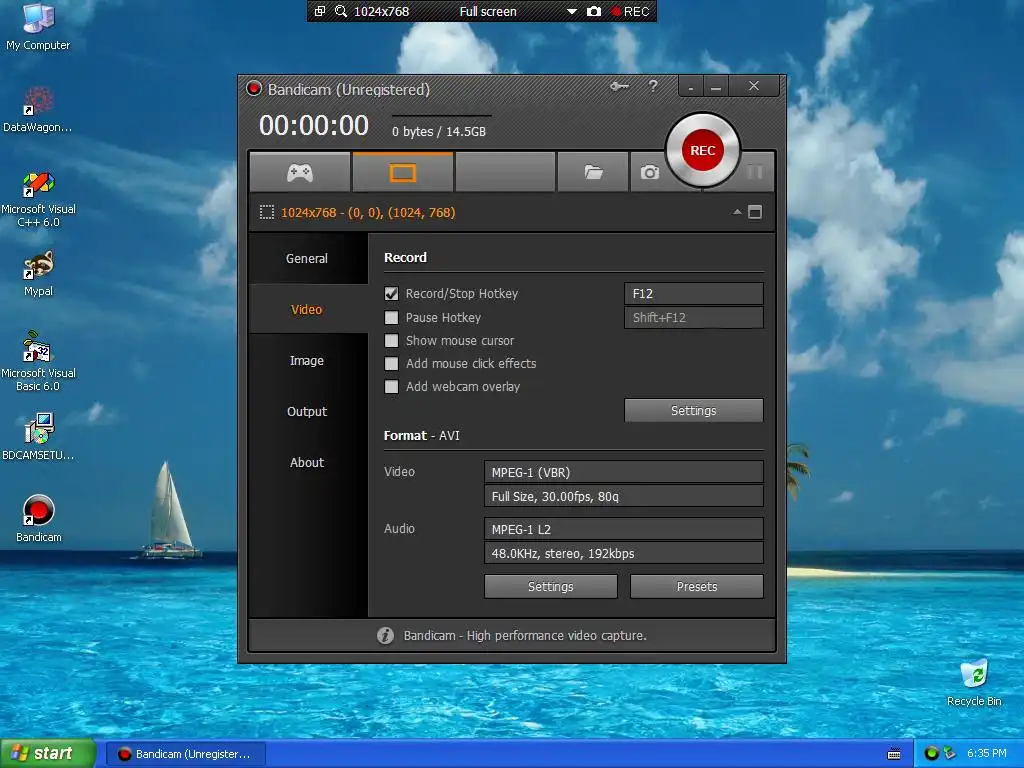Click the MPEG-1 (VBR) video codec field
Screen dimensions: 1024x768
(624, 472)
